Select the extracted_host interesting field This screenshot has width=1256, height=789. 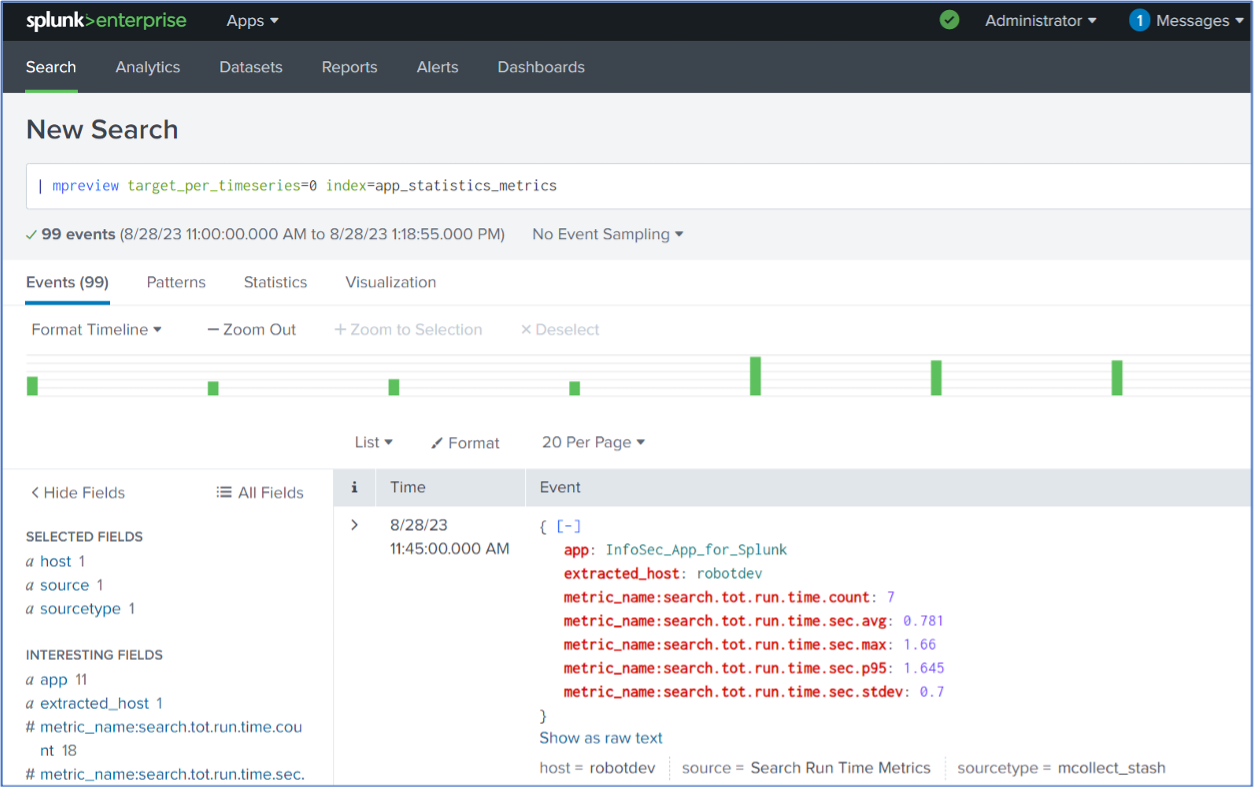(x=94, y=703)
